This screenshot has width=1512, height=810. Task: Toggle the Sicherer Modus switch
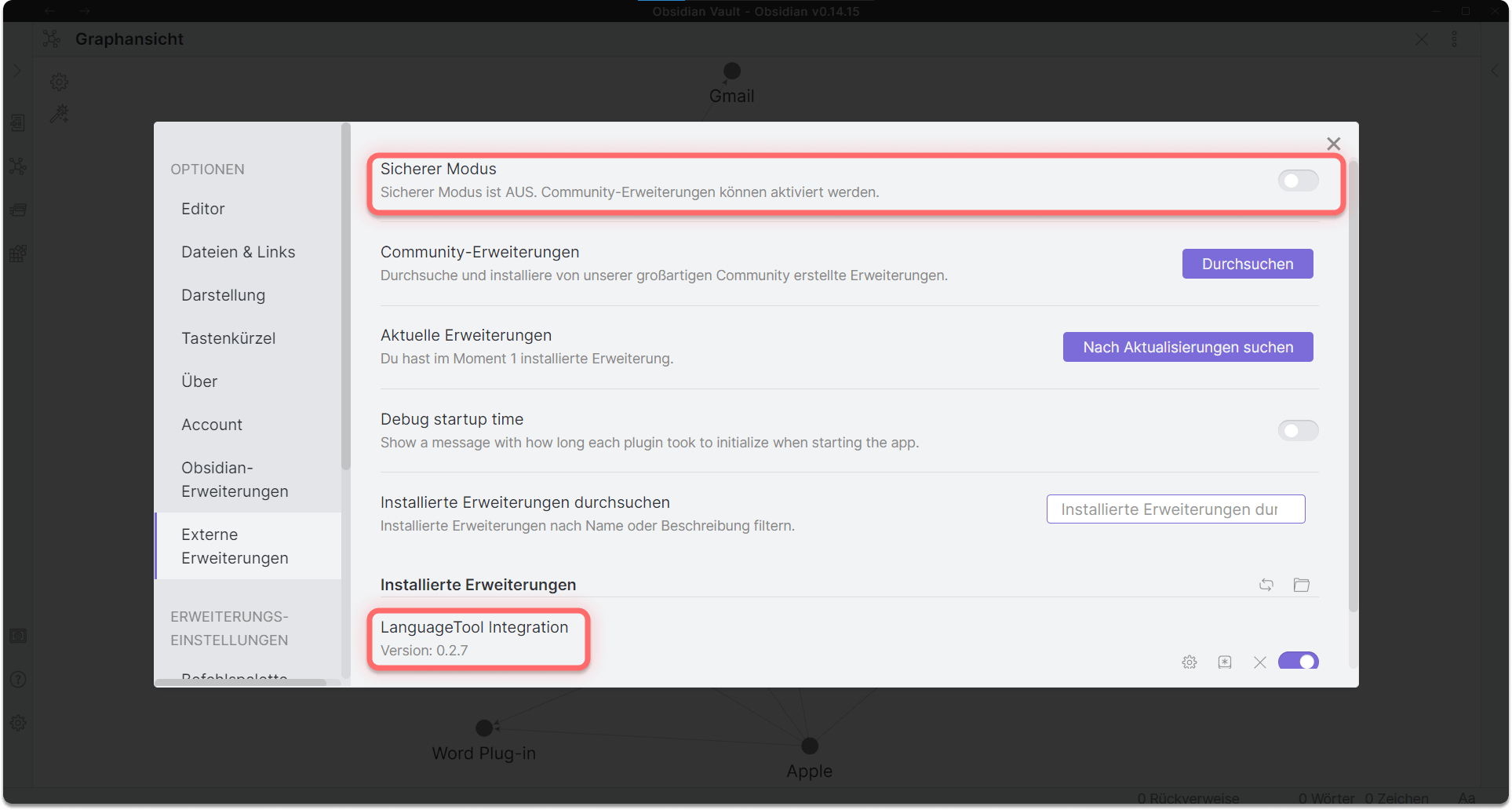pyautogui.click(x=1298, y=181)
